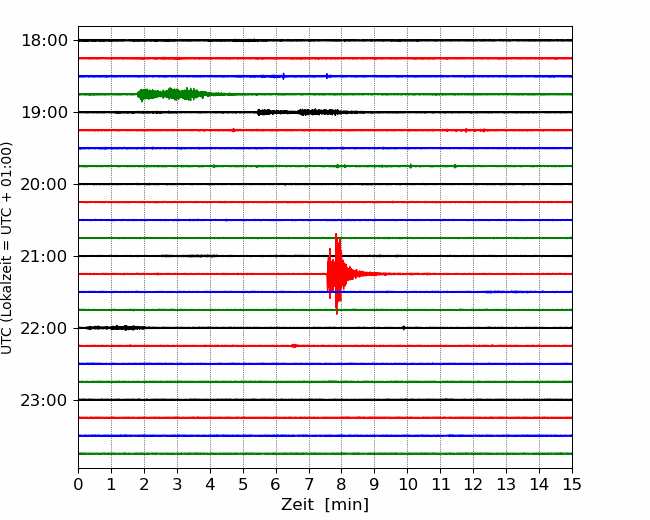650x520 pixels.
Task: Click the x-axis tick label 0
Action: 78,484
